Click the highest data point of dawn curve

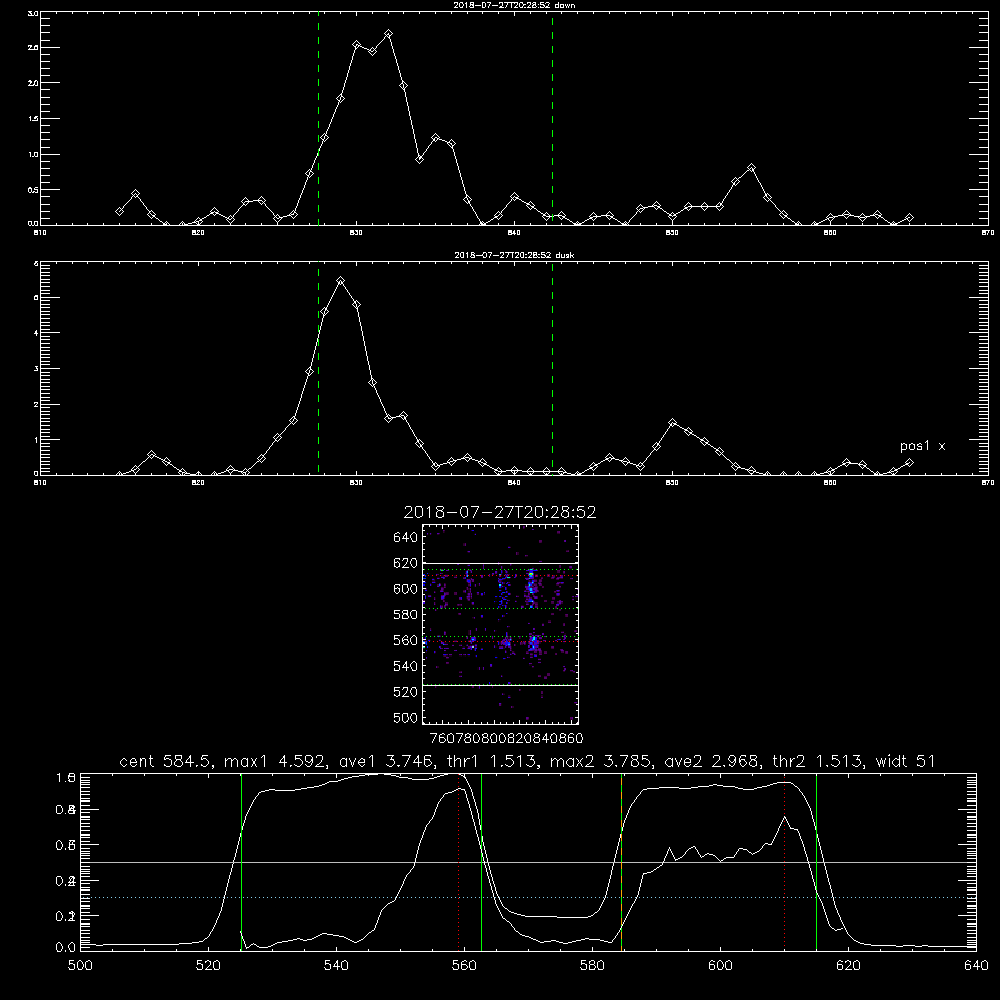click(388, 34)
